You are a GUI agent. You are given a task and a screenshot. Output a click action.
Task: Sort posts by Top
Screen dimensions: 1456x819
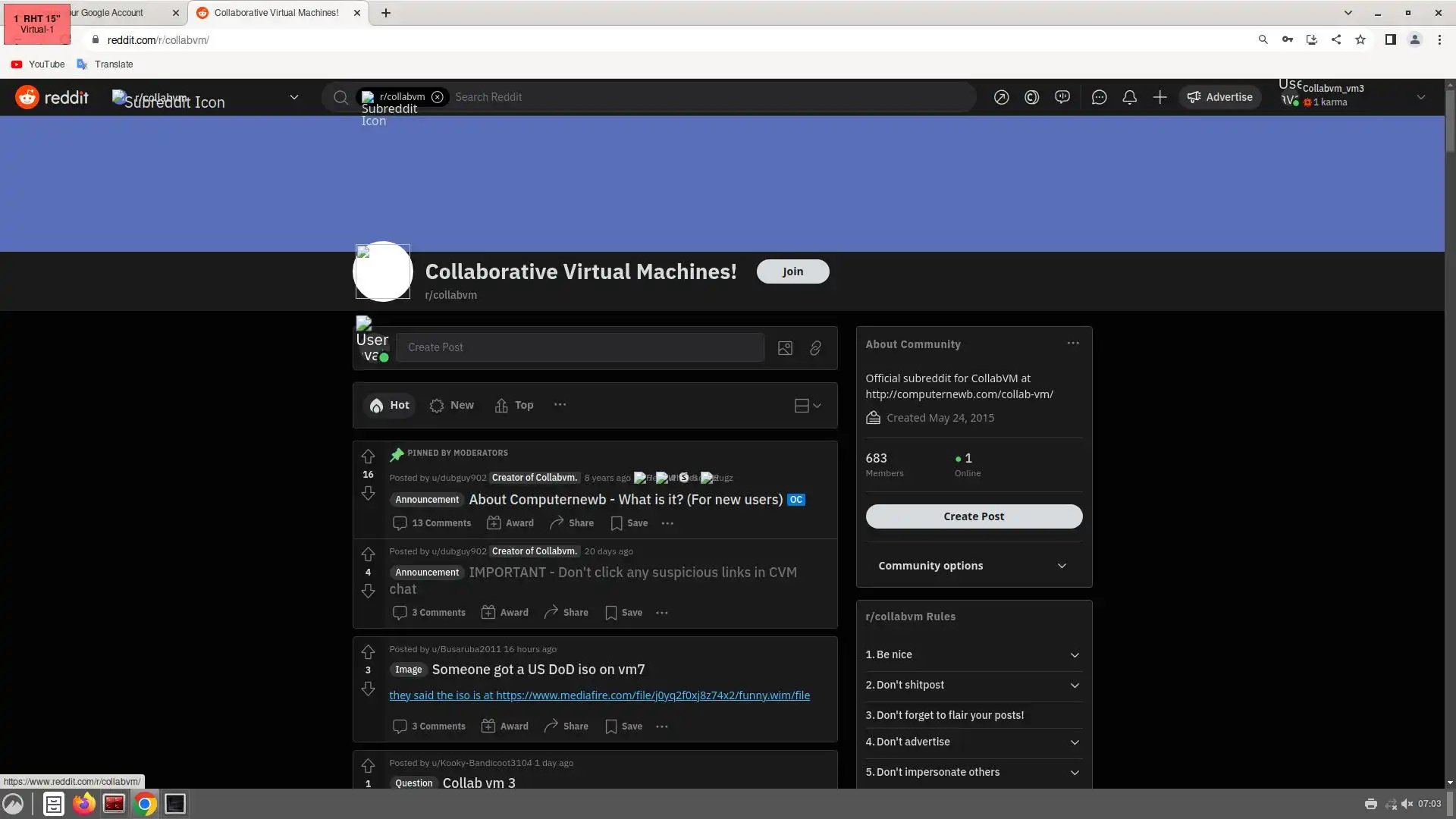(x=514, y=406)
